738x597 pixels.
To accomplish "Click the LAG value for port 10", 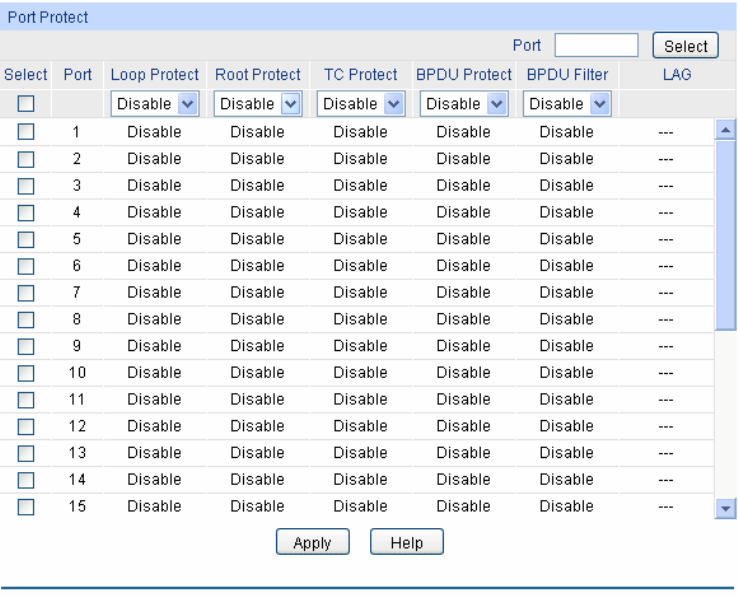I will pos(666,373).
